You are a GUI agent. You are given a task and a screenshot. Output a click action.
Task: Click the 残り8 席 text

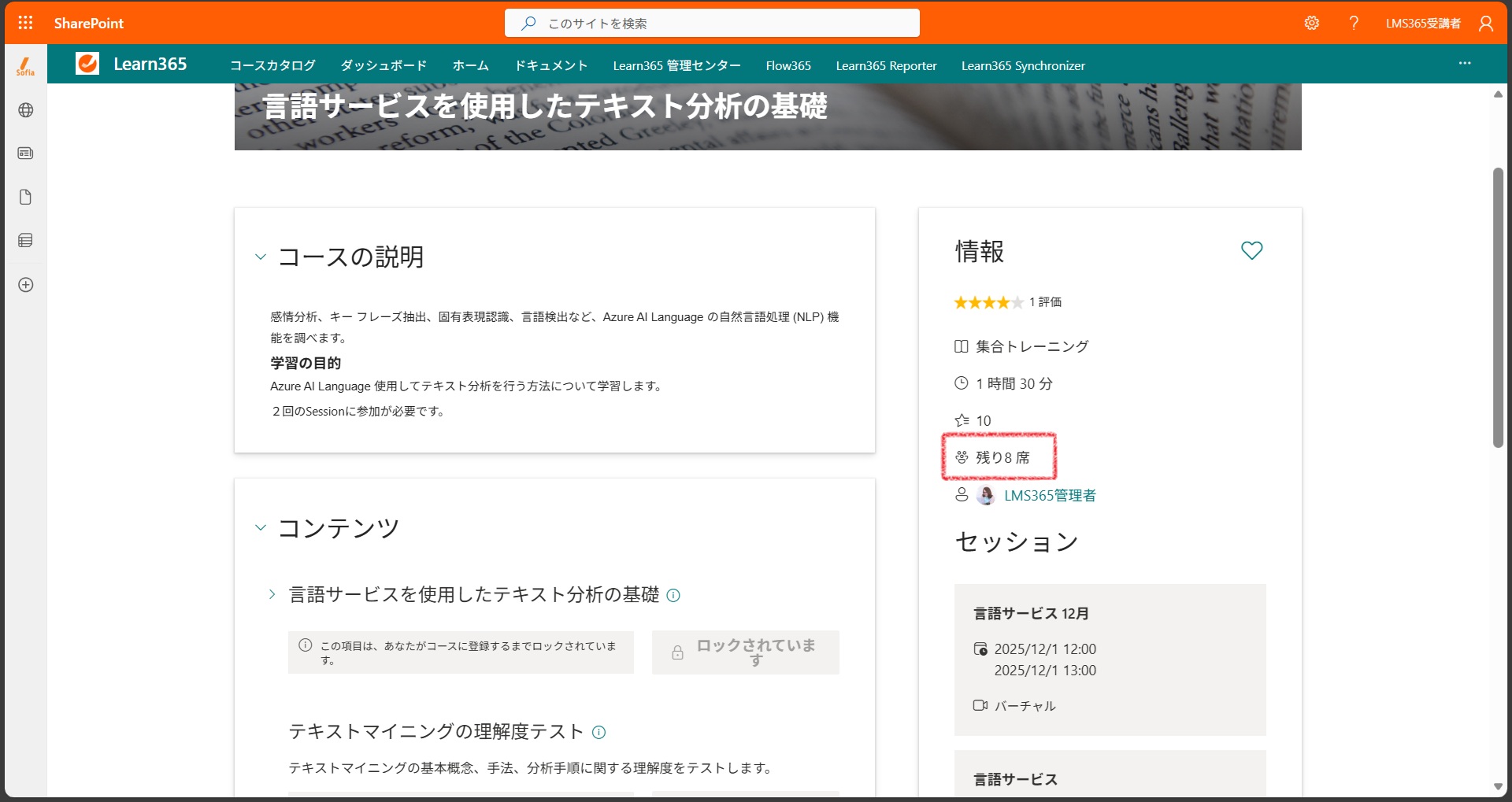click(x=1002, y=458)
